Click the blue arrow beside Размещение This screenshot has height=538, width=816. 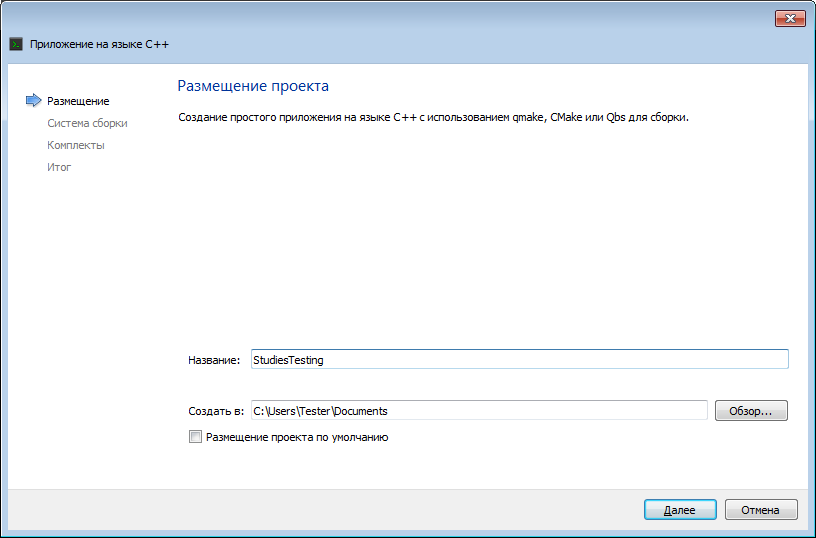pos(33,101)
